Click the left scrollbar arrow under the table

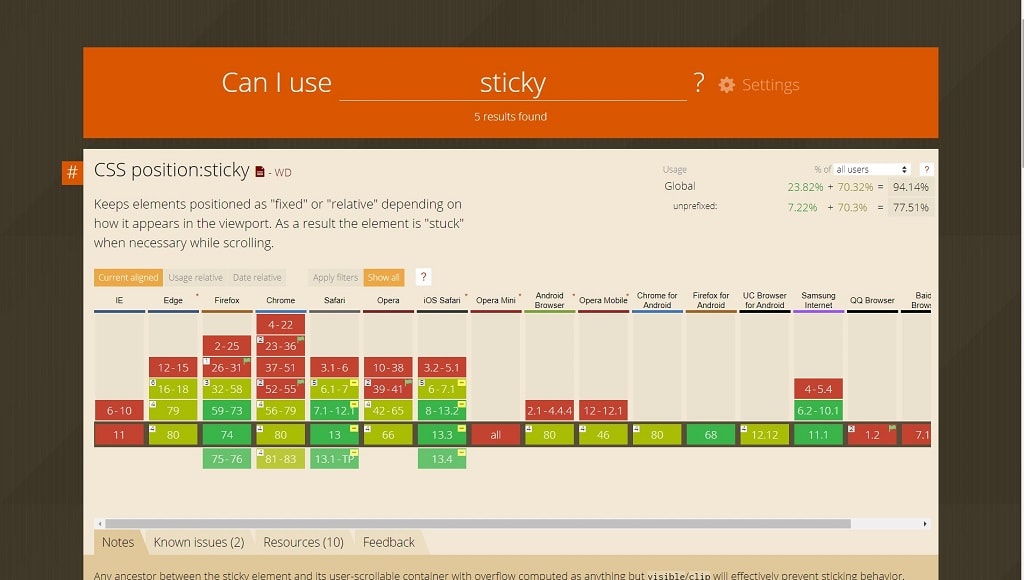tap(99, 523)
